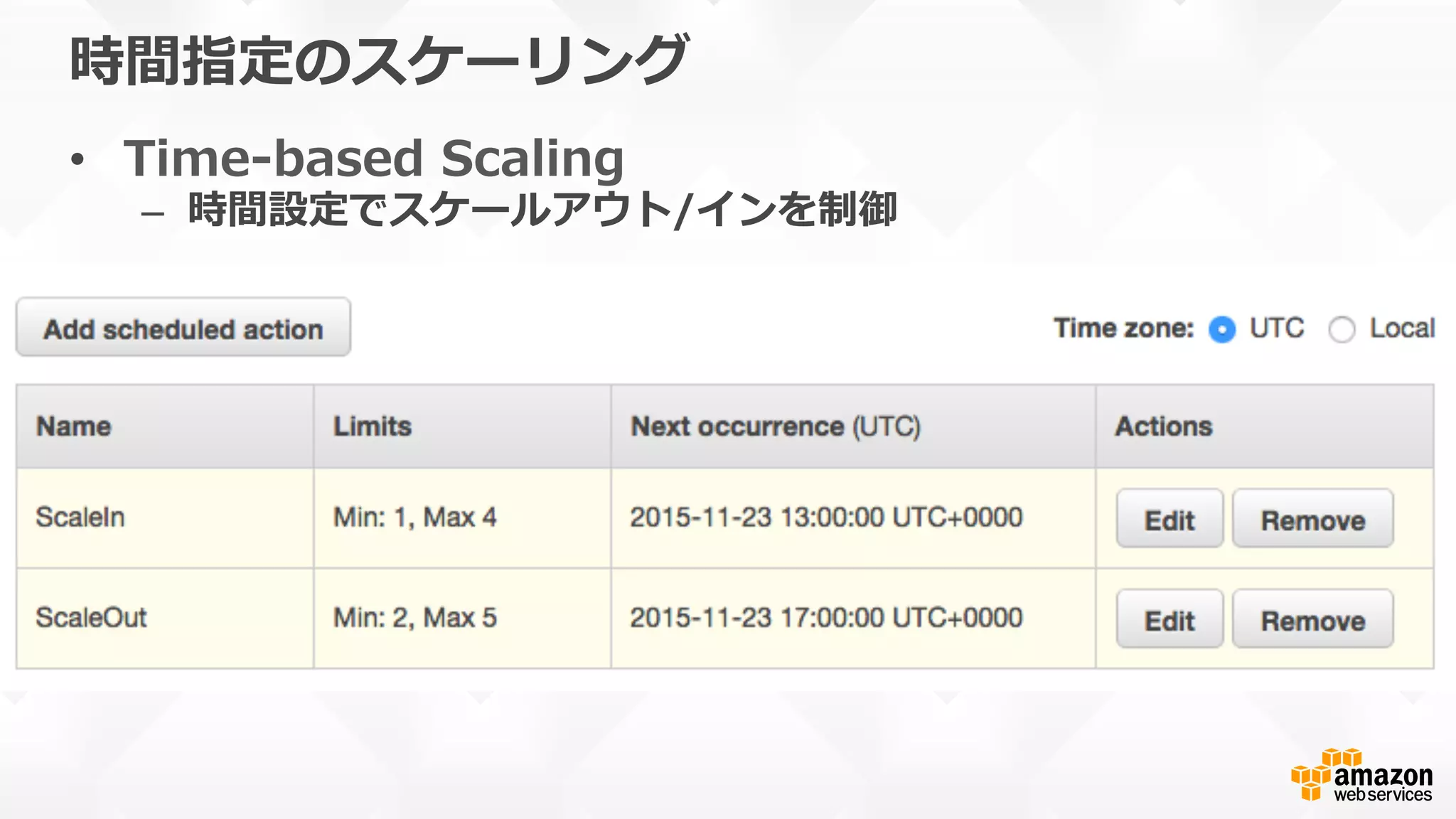
Task: Remove the ScaleOut scheduled action
Action: [x=1312, y=619]
